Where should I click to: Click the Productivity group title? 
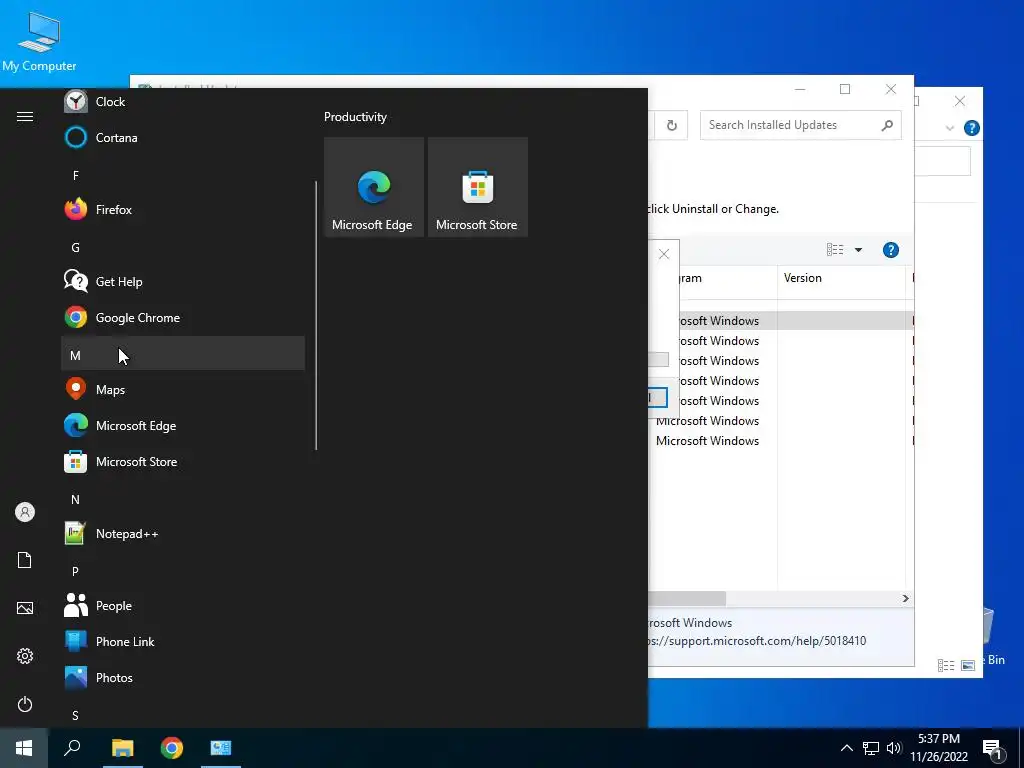click(x=355, y=117)
